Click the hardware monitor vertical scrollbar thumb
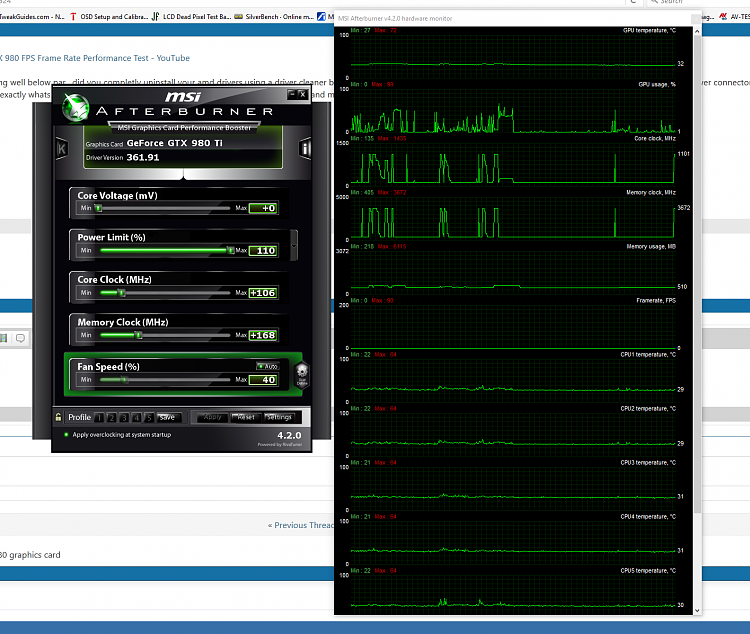 (x=697, y=274)
